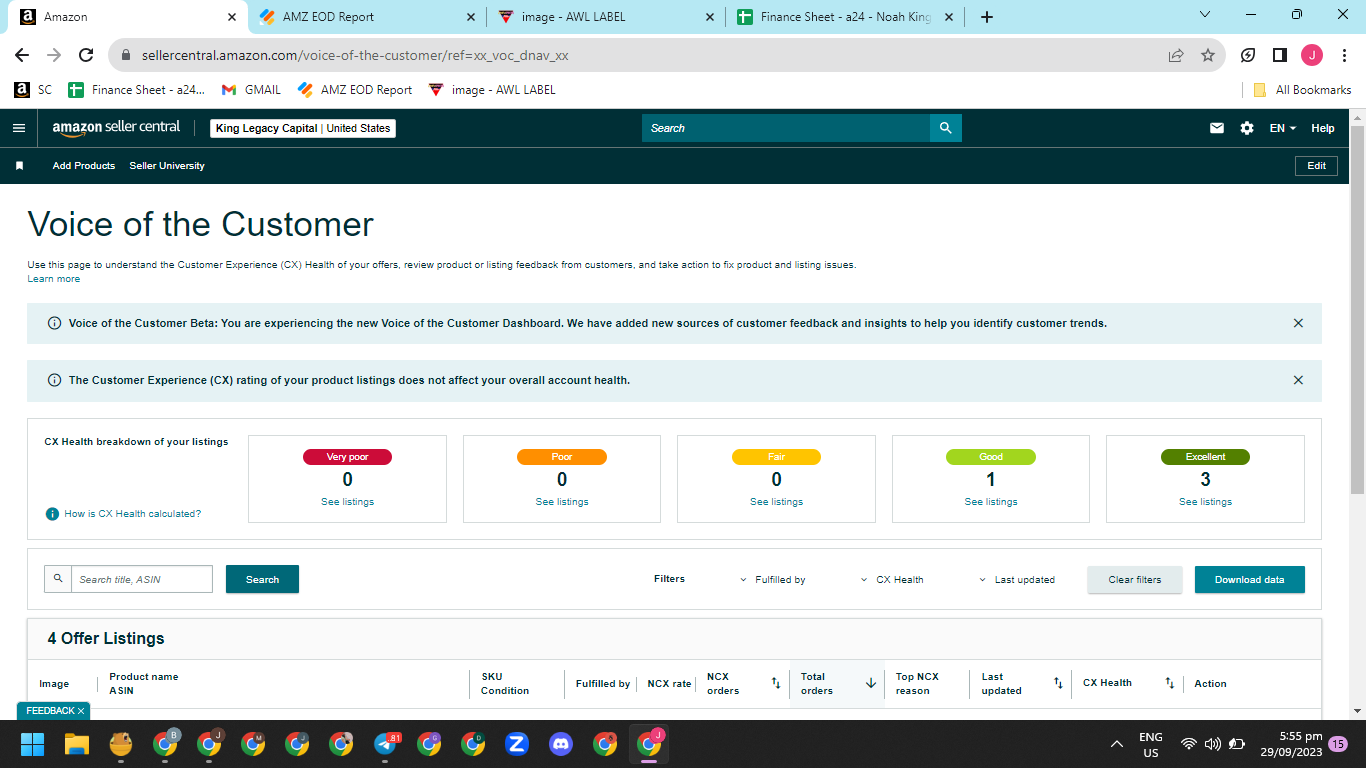Screen dimensions: 1366x768
Task: Open a new browser tab
Action: pyautogui.click(x=987, y=17)
